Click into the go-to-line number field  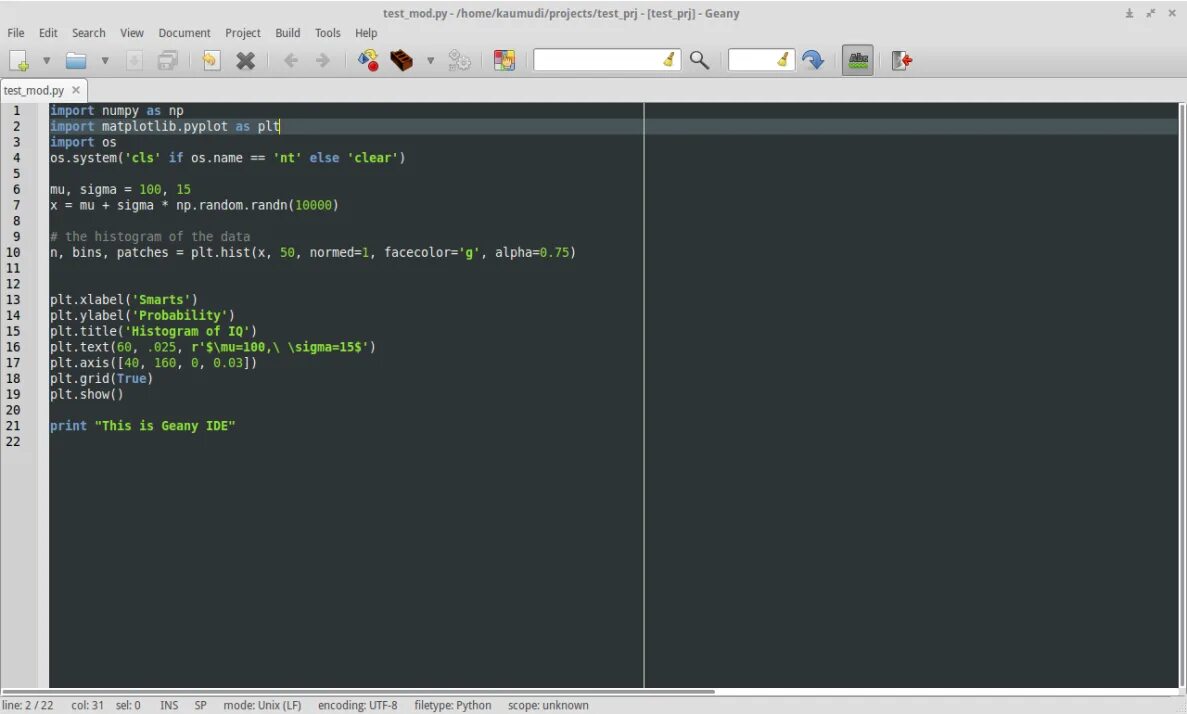(751, 60)
